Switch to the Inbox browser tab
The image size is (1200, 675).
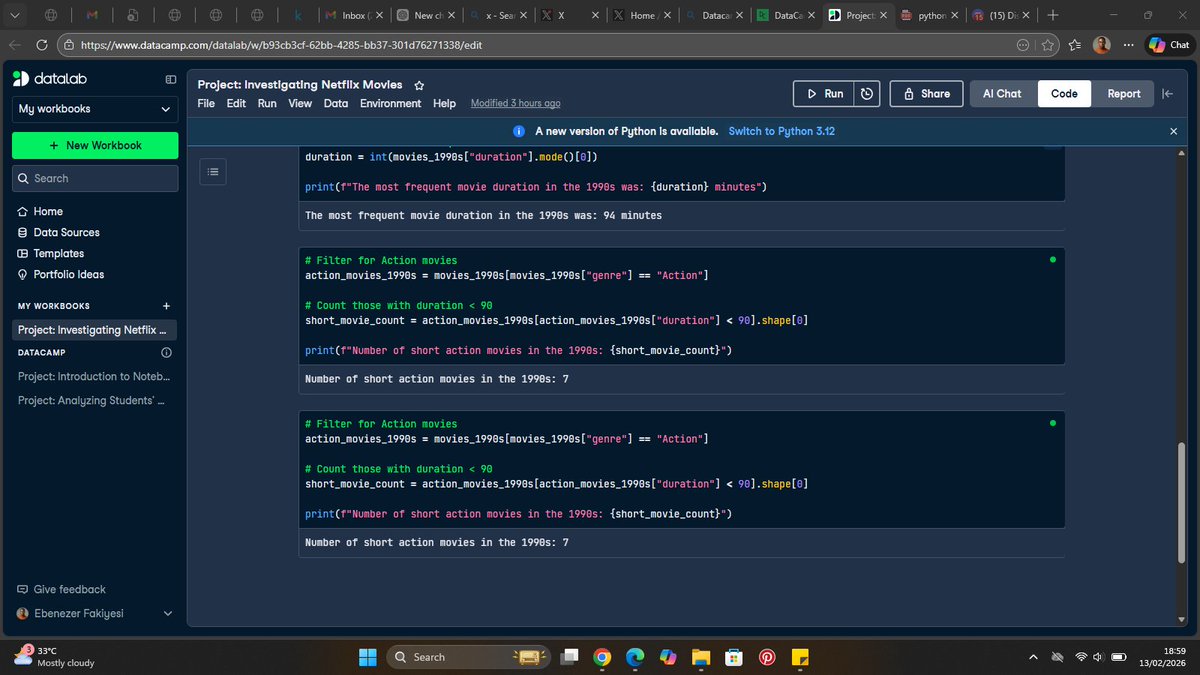pos(356,16)
